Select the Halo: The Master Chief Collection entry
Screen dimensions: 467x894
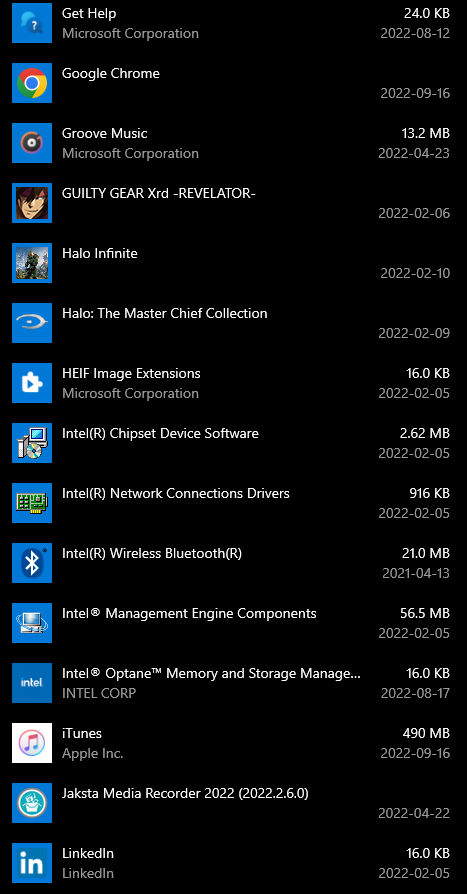click(231, 323)
